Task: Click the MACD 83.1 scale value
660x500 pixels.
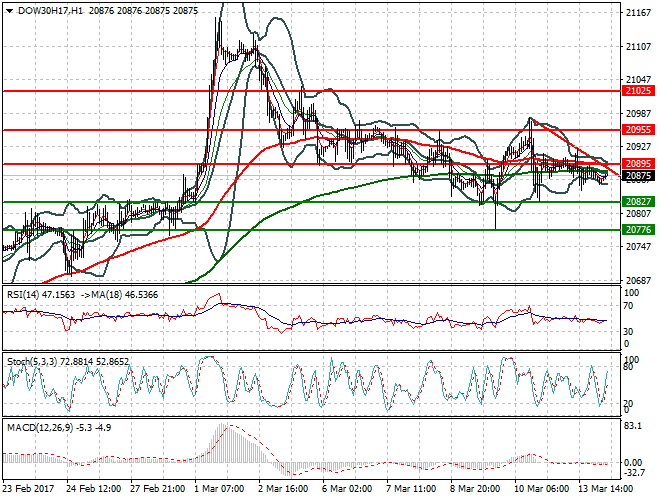Action: pos(633,428)
